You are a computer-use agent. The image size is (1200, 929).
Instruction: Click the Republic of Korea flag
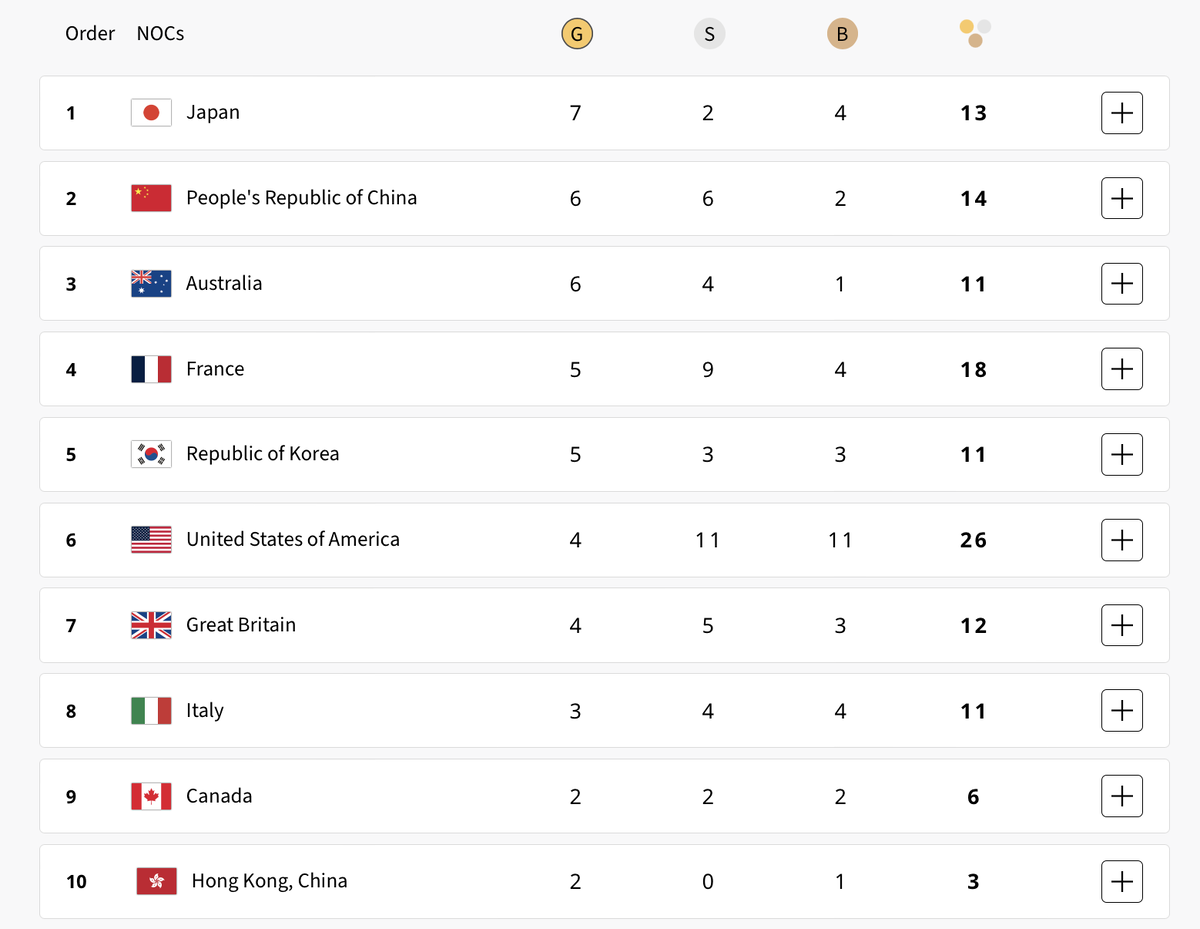[151, 455]
